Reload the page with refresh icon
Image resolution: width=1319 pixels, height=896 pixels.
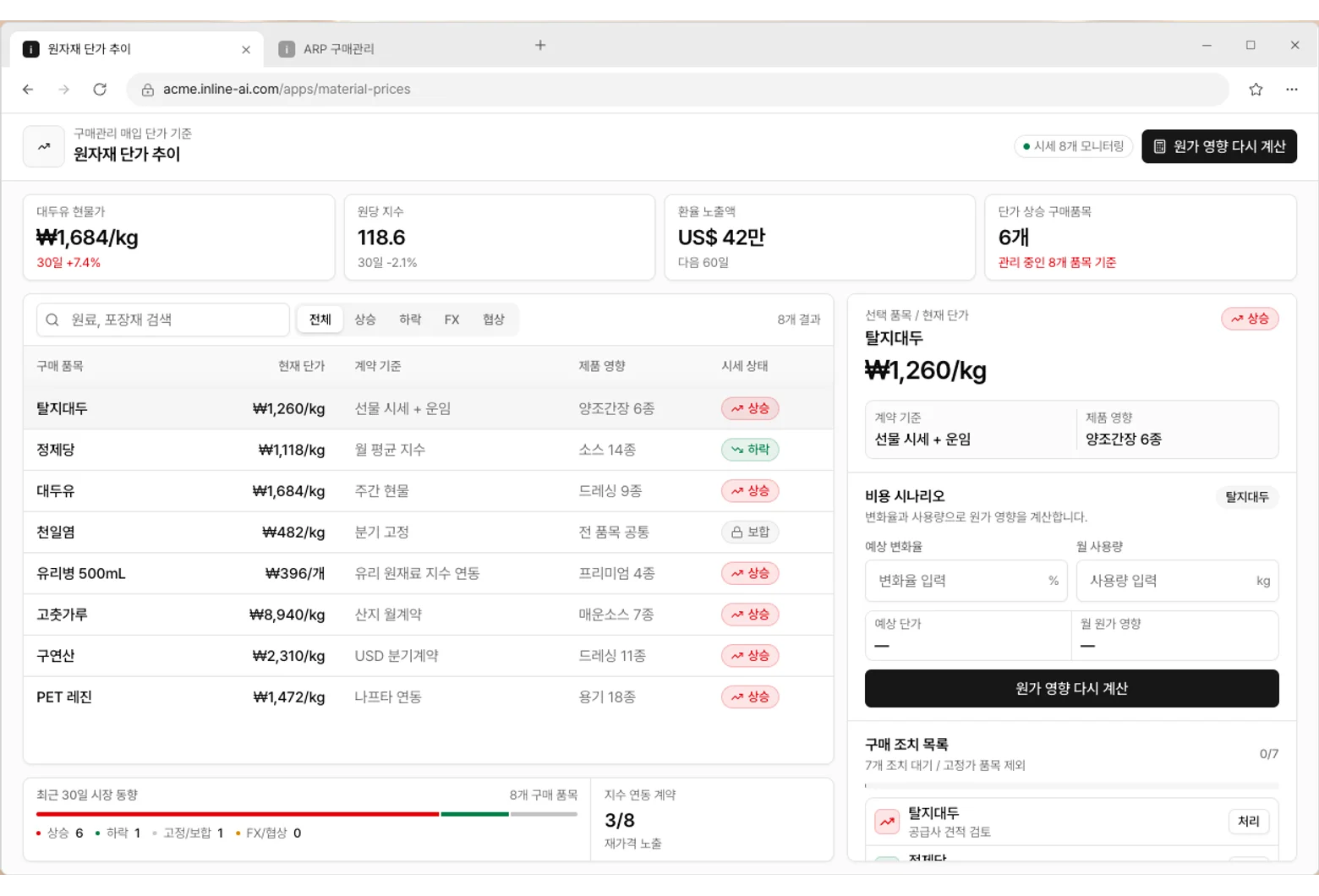(100, 90)
